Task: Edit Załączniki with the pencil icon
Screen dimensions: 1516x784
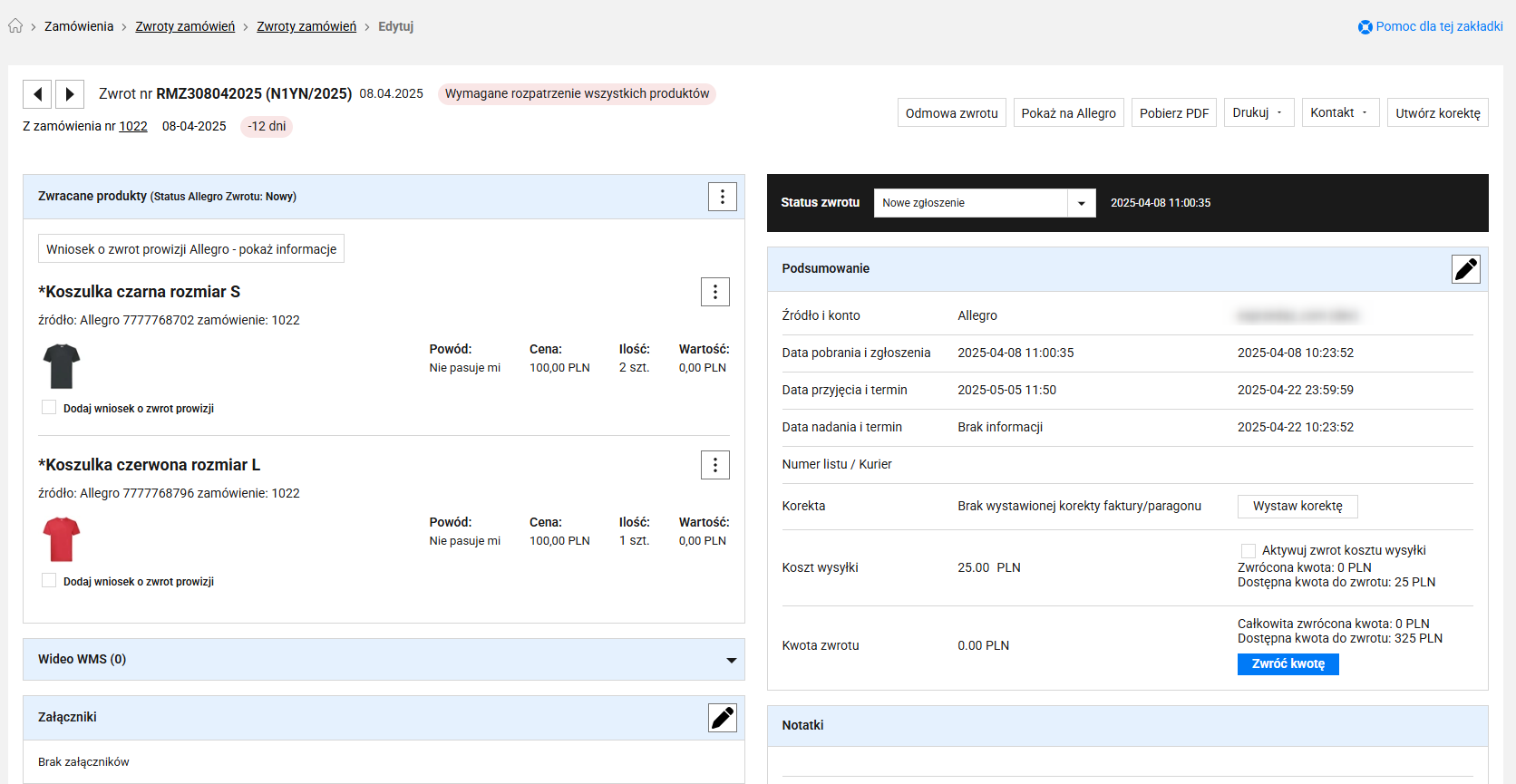Action: point(723,718)
